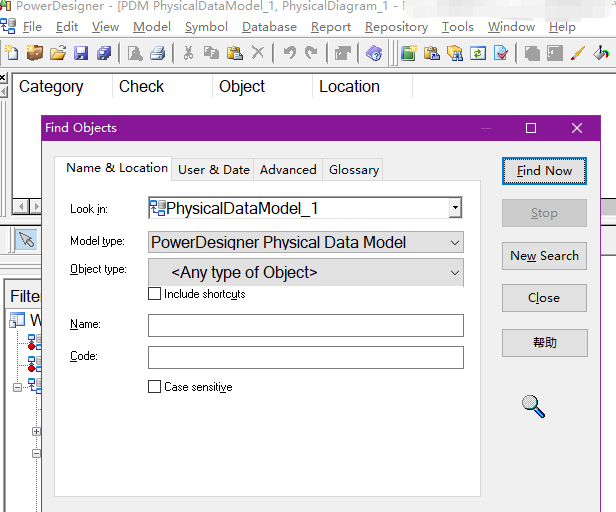The image size is (616, 512).
Task: Collapse the lowest minus node in tree
Action: point(36,454)
